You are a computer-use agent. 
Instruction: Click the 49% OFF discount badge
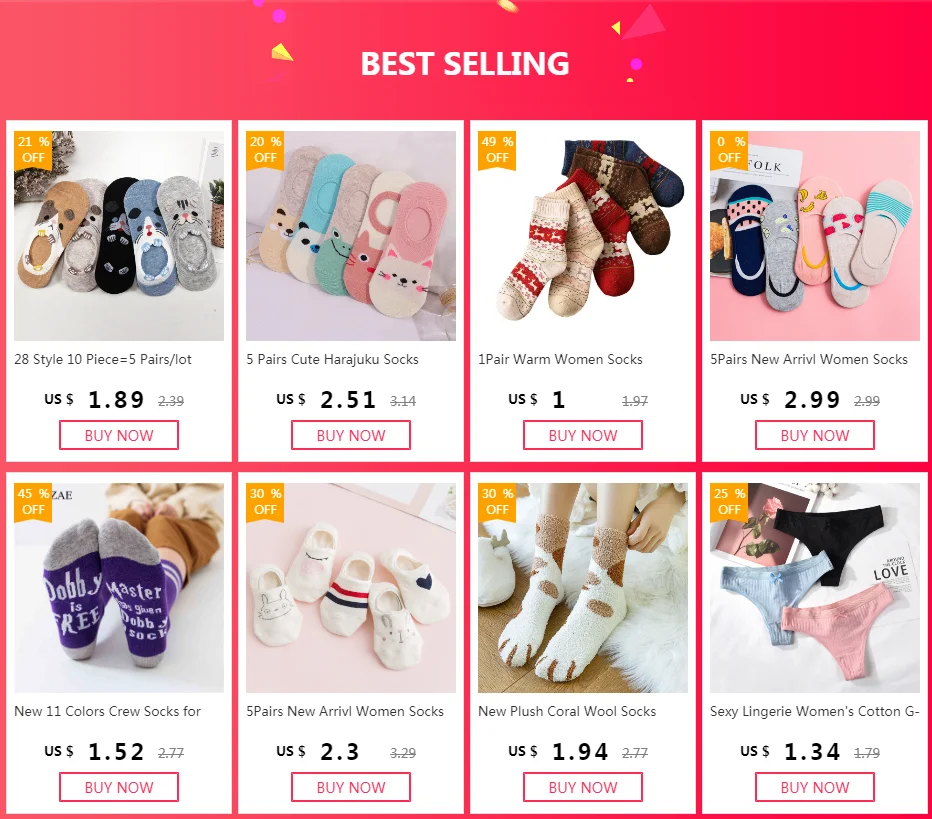tap(497, 150)
